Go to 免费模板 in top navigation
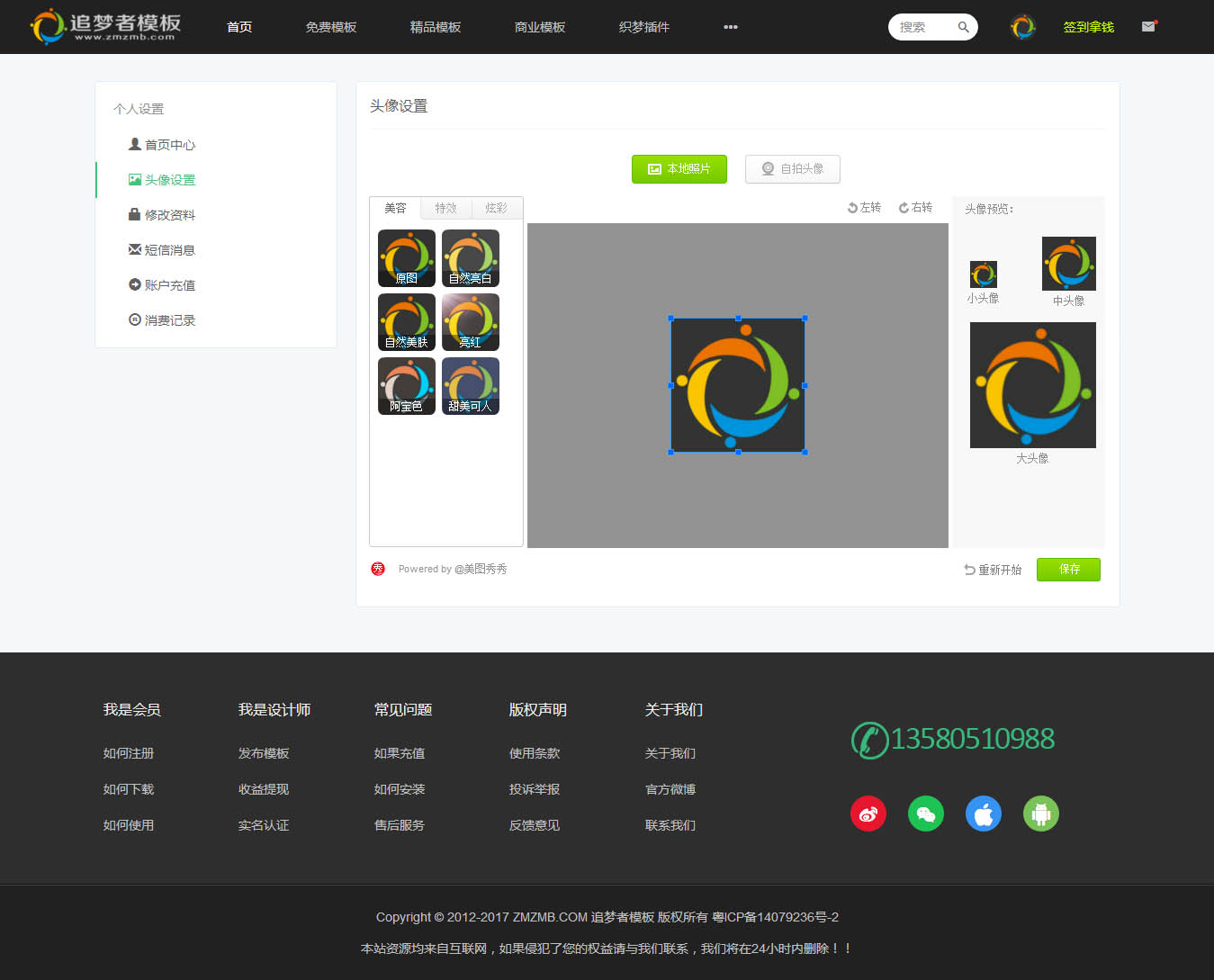The height and width of the screenshot is (980, 1214). [330, 27]
